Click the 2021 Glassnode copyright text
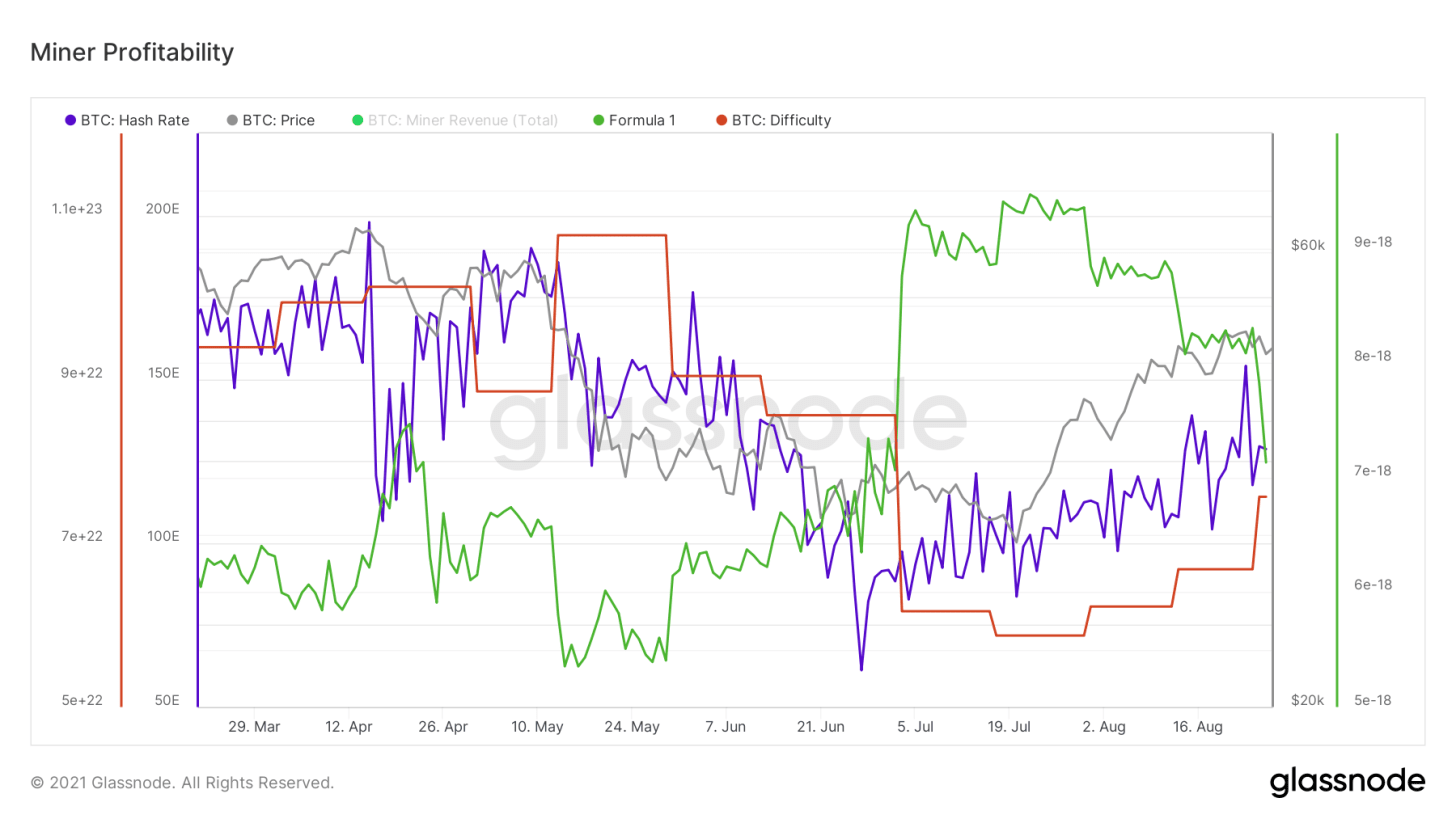 point(182,782)
